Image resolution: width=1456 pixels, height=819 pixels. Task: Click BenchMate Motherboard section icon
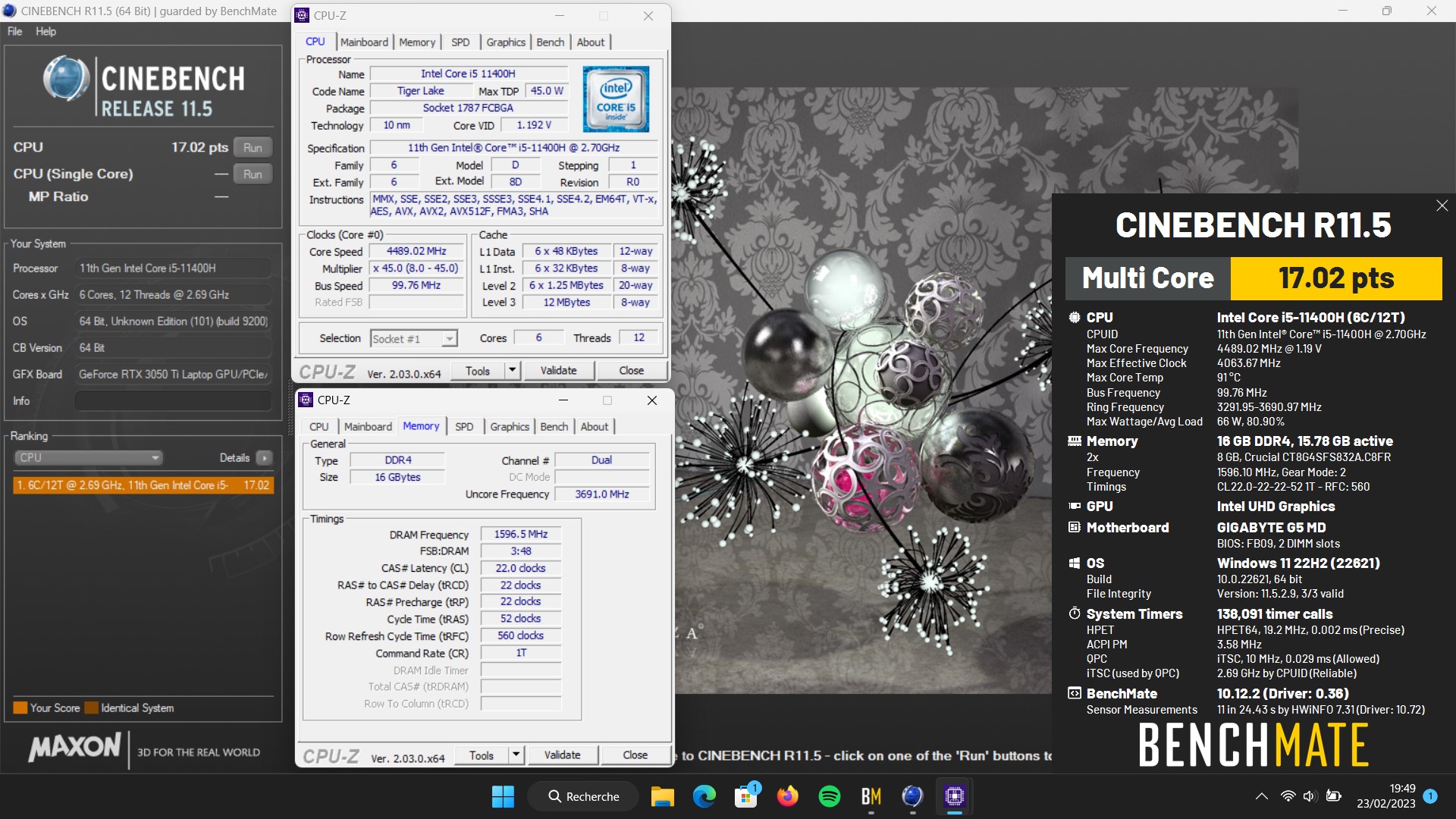coord(1075,527)
